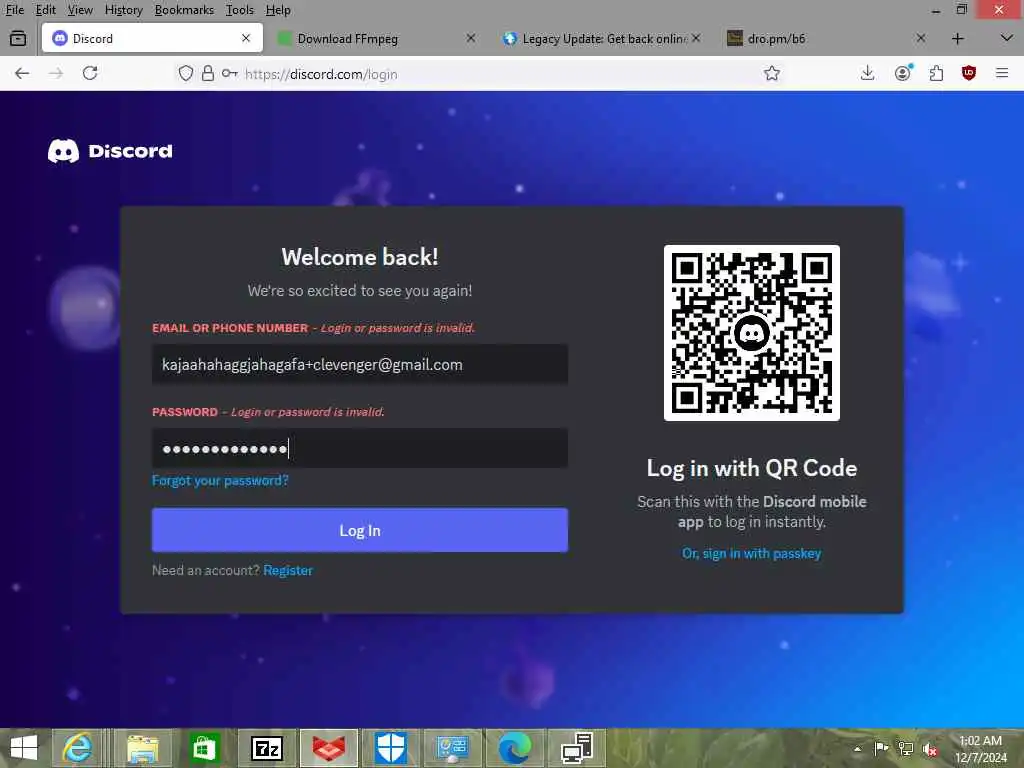
Task: Open saved logins key icon in address bar
Action: (x=229, y=73)
